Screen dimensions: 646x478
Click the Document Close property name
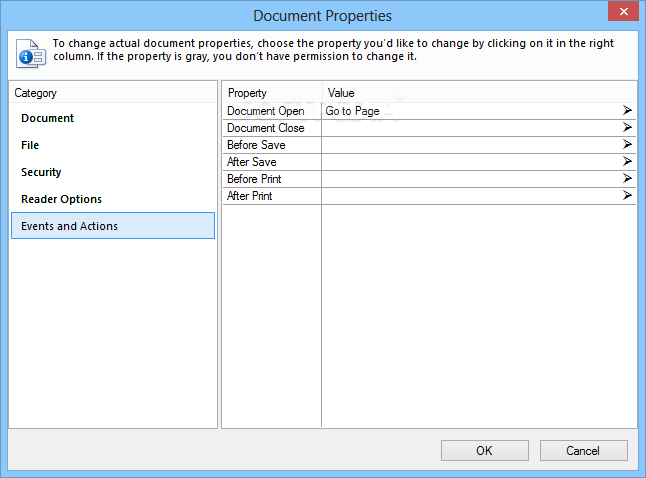pyautogui.click(x=266, y=128)
